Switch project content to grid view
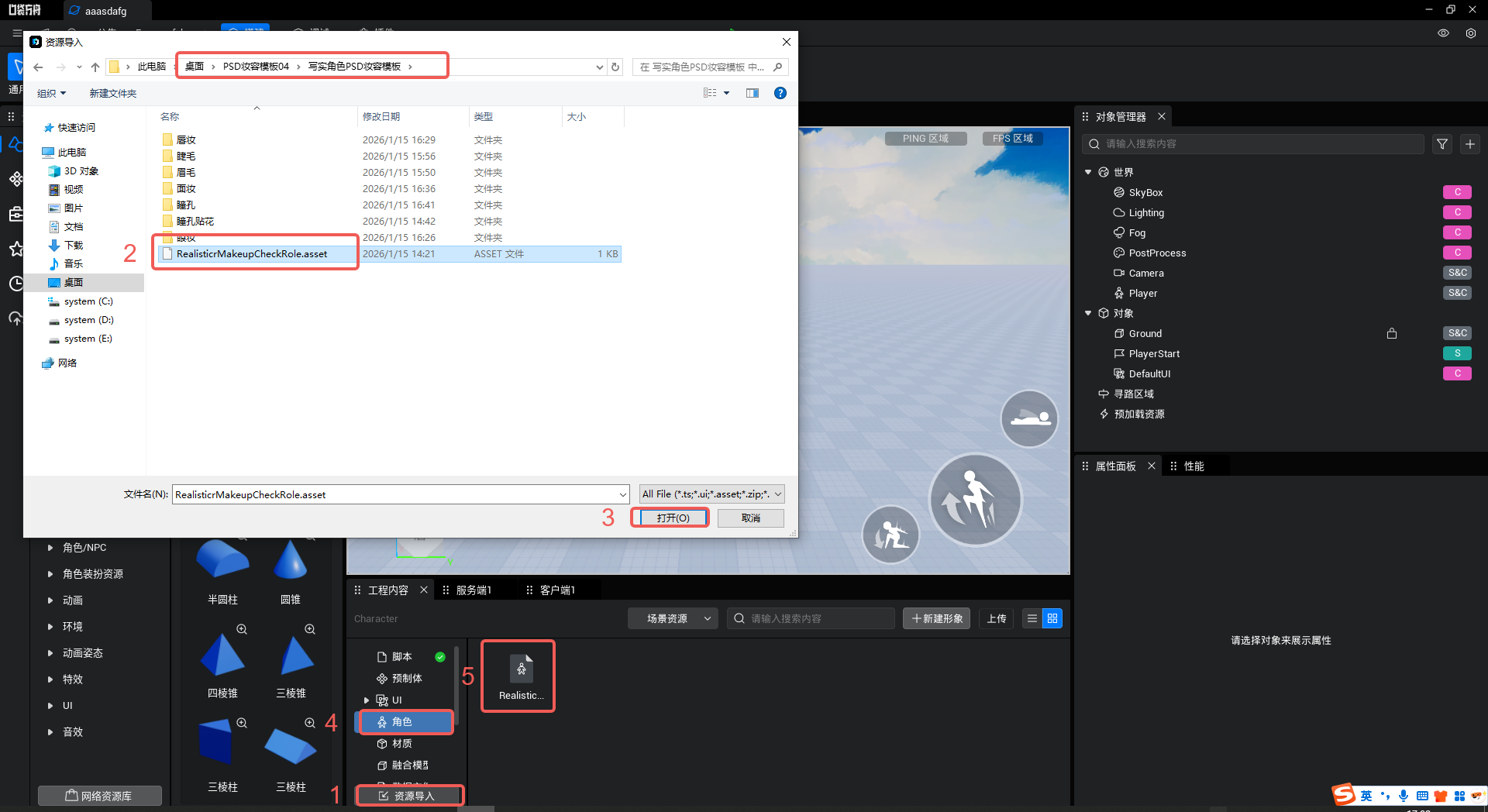This screenshot has width=1488, height=812. pos(1052,618)
